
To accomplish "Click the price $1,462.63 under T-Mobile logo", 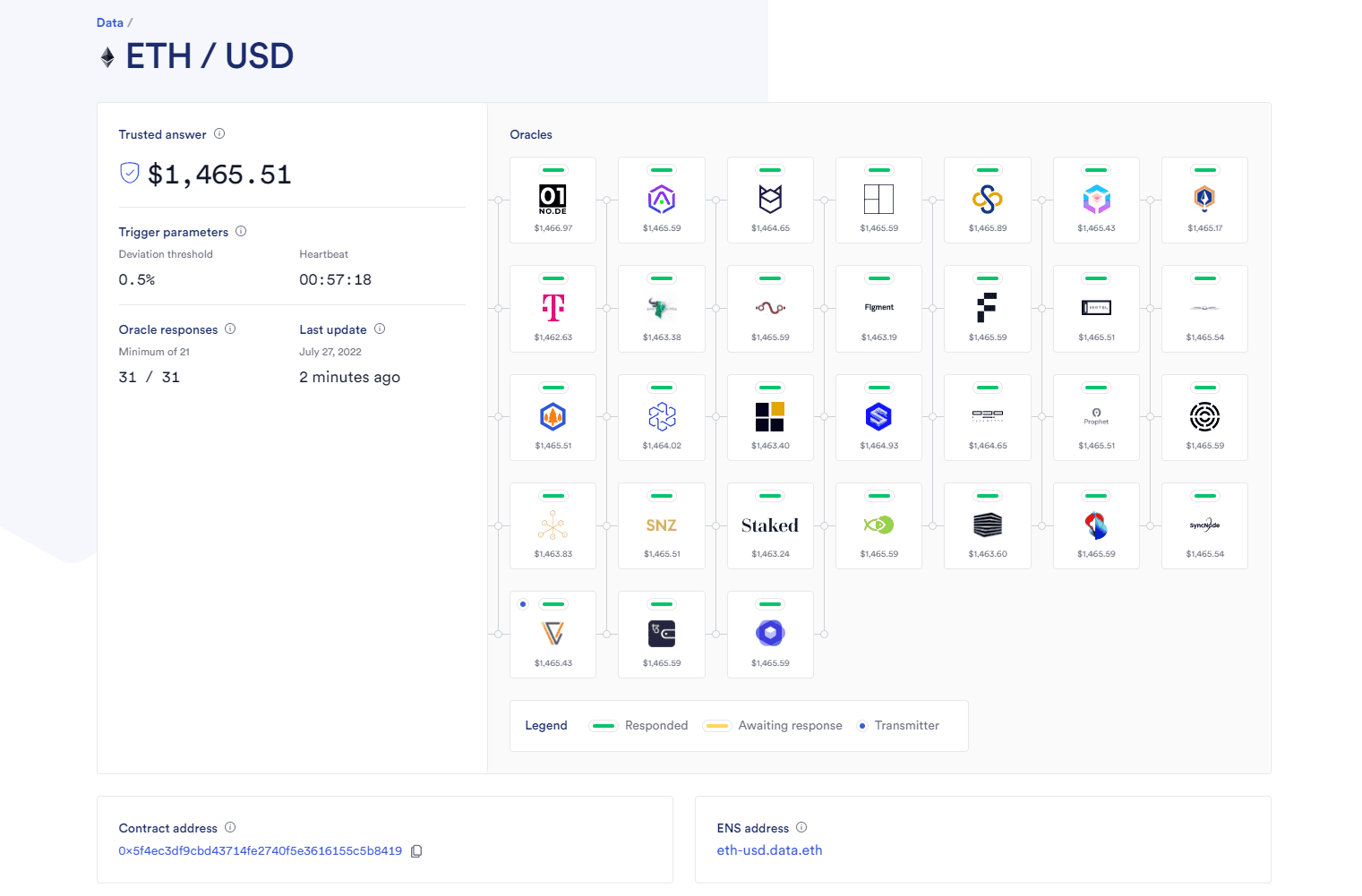I will 553,337.
